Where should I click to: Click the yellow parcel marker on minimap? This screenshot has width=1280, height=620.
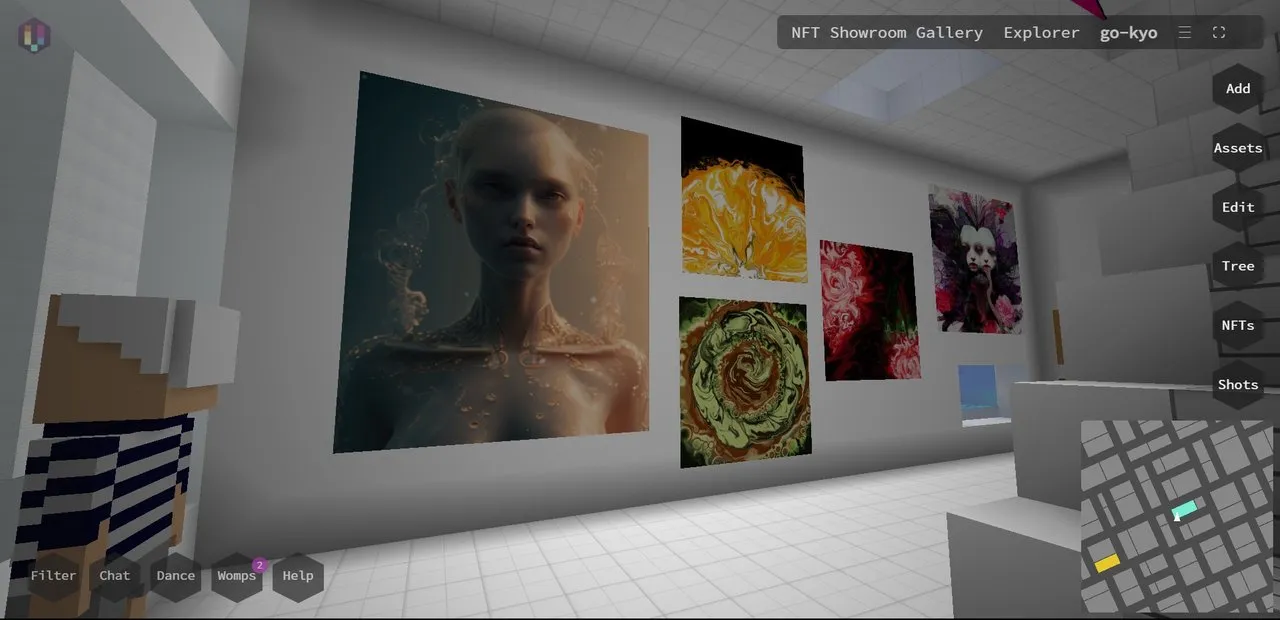tap(1107, 563)
